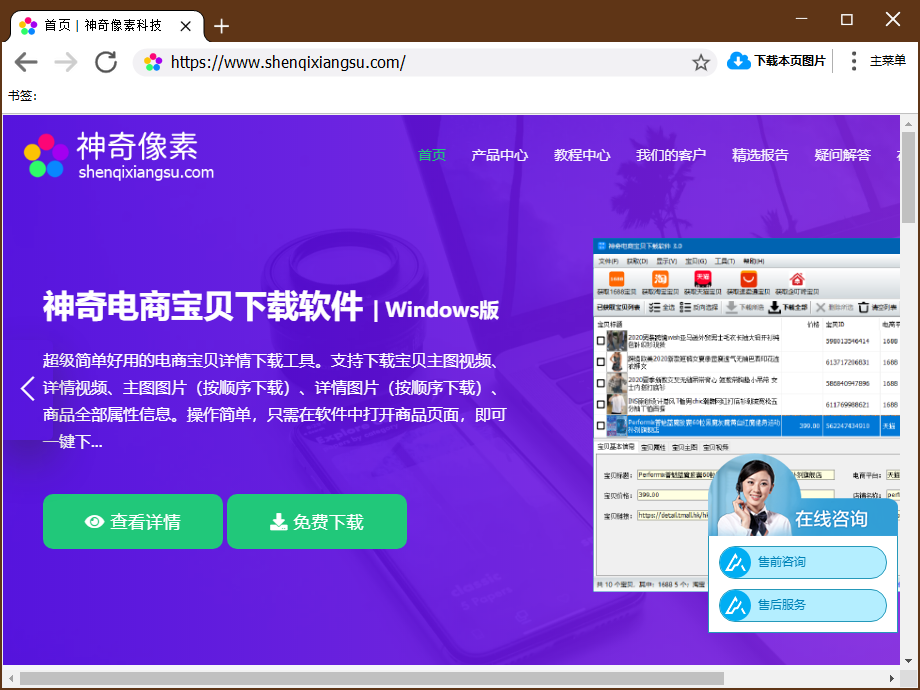Tick the highlighted Performix row checkbox
The width and height of the screenshot is (920, 690).
click(x=600, y=425)
